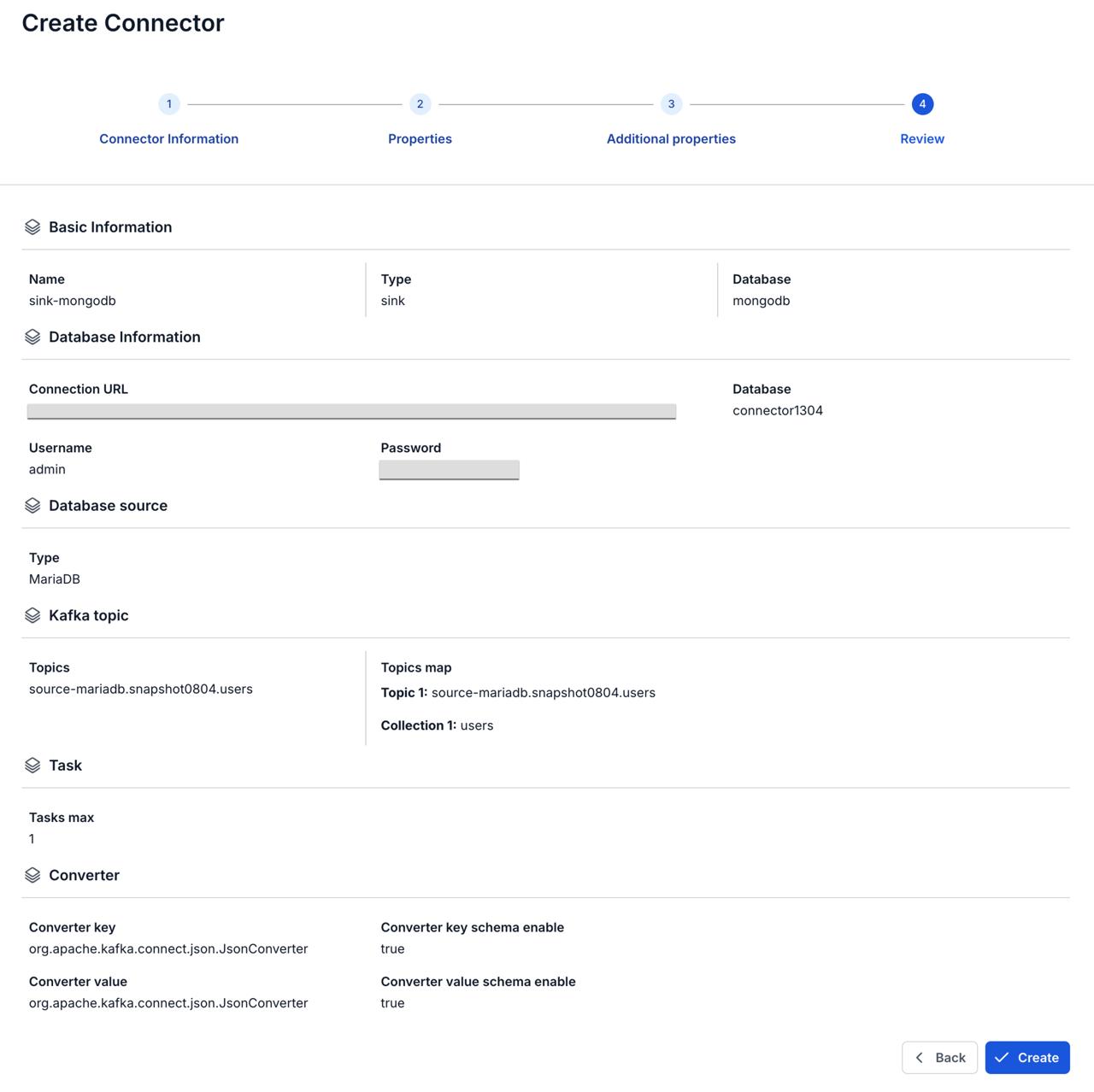1094x1092 pixels.
Task: Select the Review step label
Action: click(922, 138)
